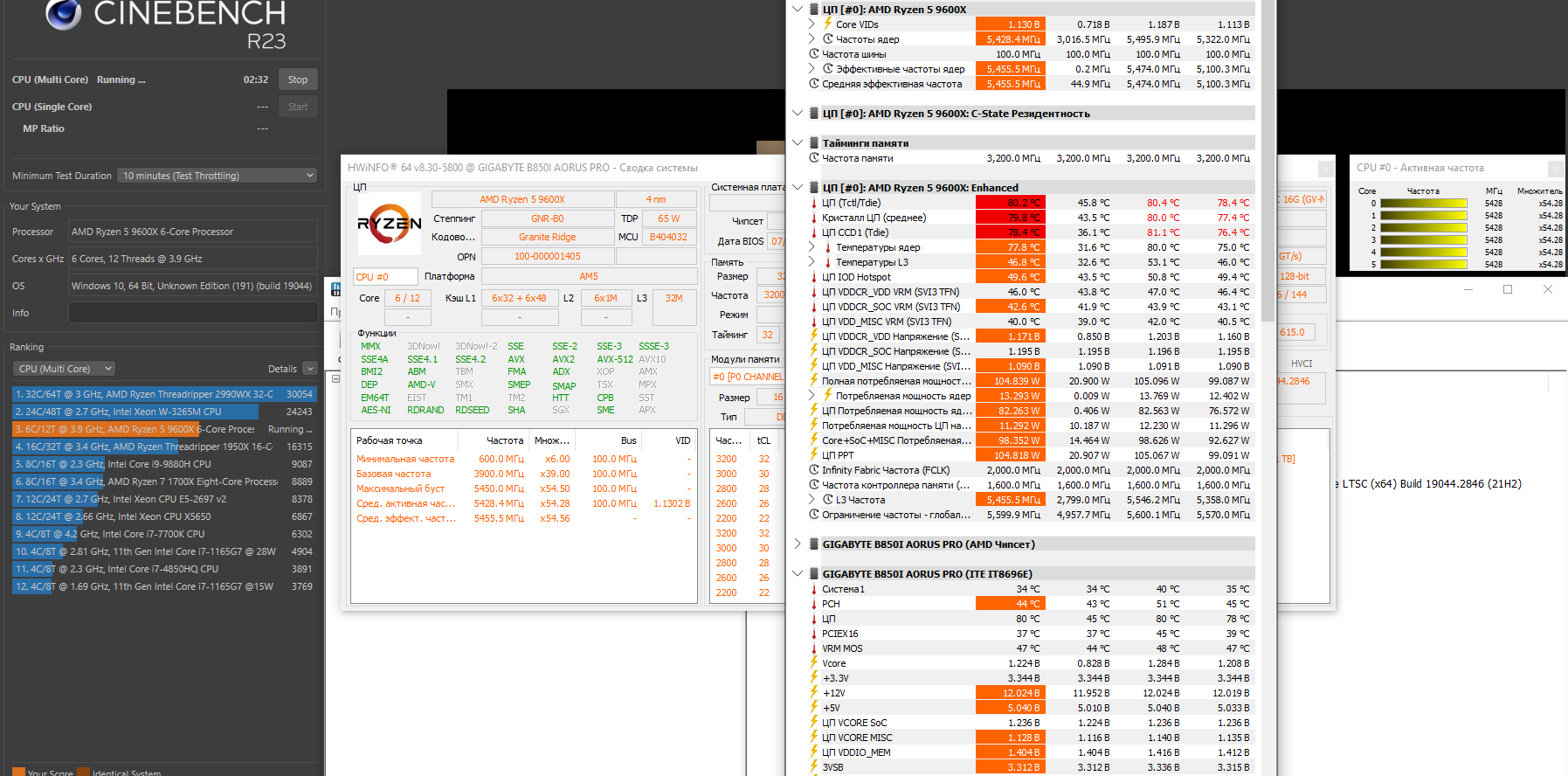
Task: Collapse the AMD Ryzen 5 9600X: Enhanced section
Action: (x=797, y=188)
